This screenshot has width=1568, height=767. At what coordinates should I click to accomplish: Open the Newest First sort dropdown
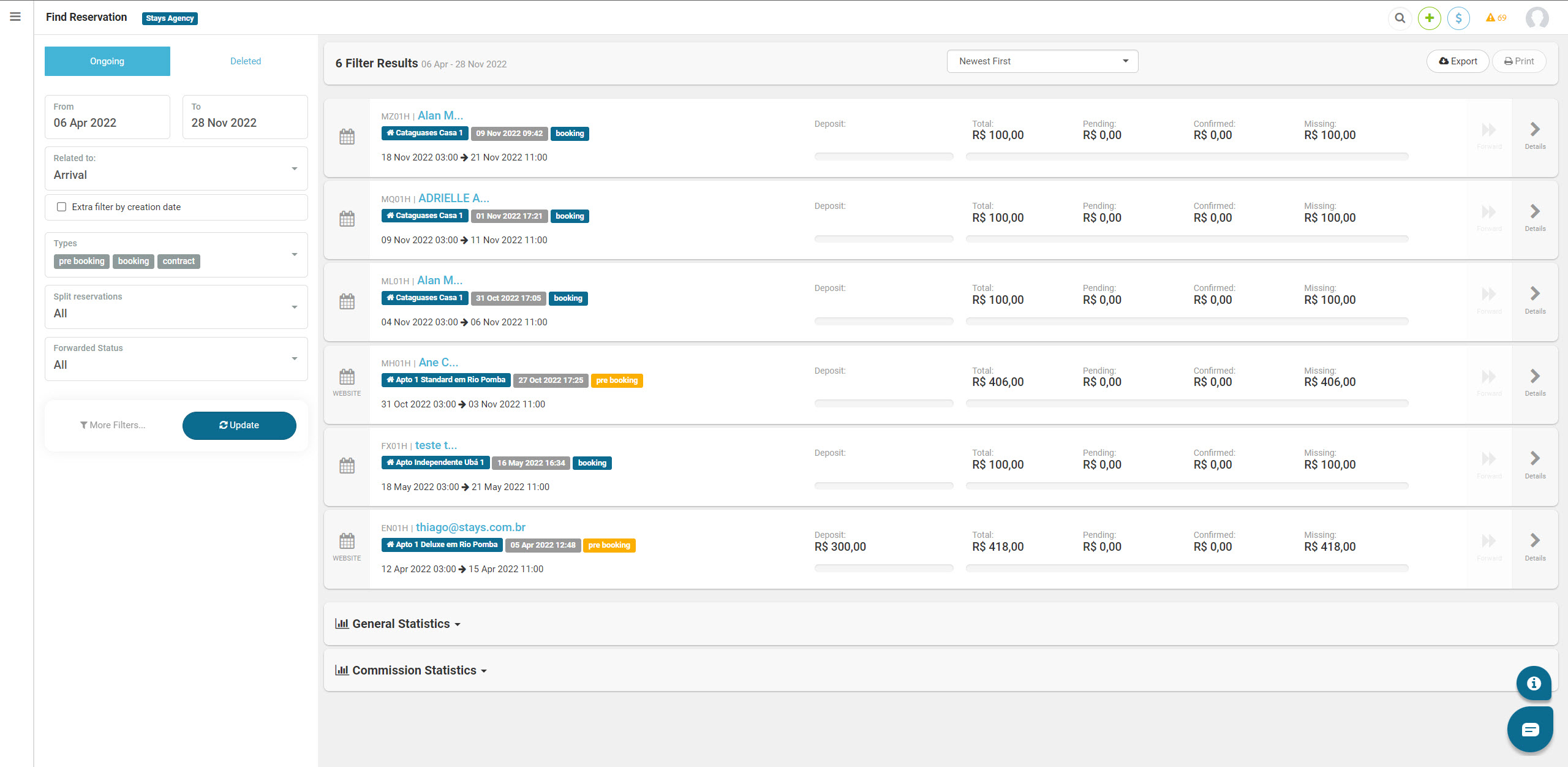(1042, 61)
